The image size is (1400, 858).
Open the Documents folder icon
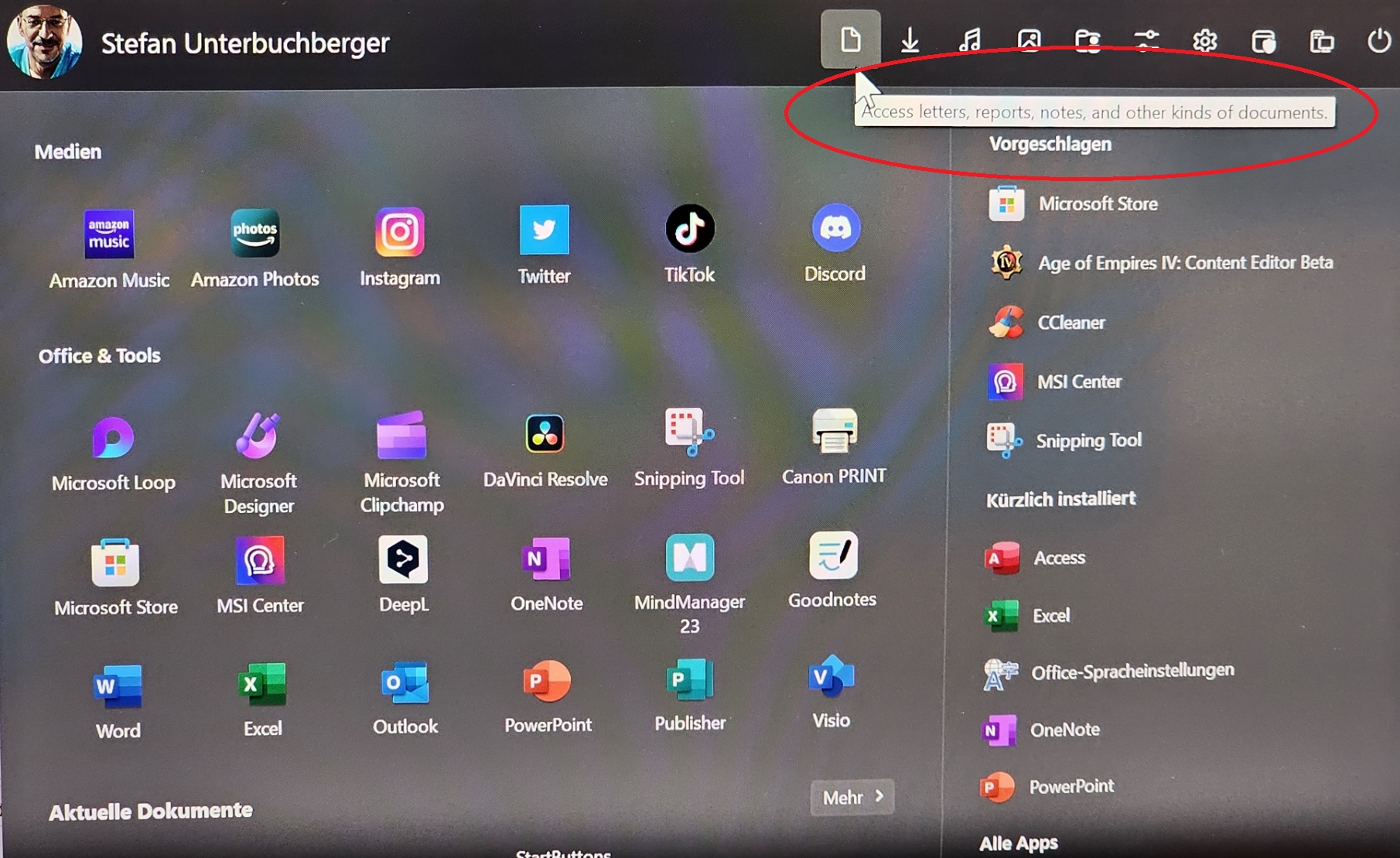coord(850,39)
